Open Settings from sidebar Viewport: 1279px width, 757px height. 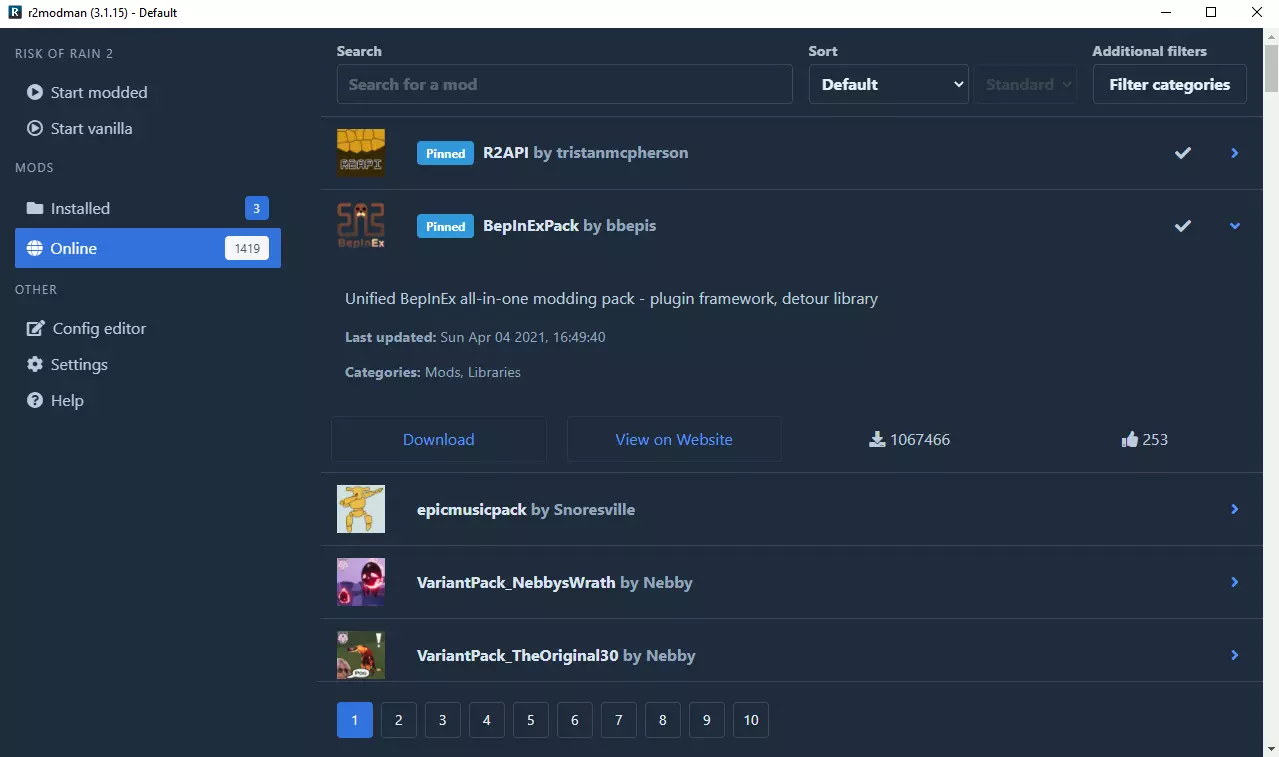(148, 364)
